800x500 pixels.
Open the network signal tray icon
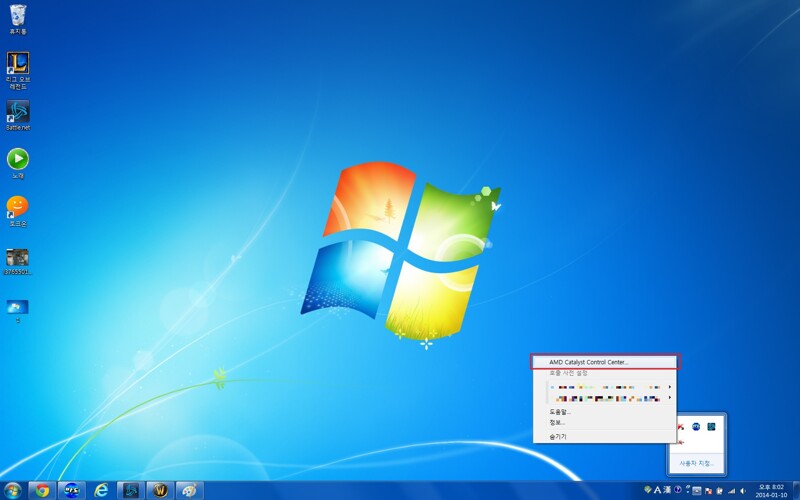coord(731,491)
